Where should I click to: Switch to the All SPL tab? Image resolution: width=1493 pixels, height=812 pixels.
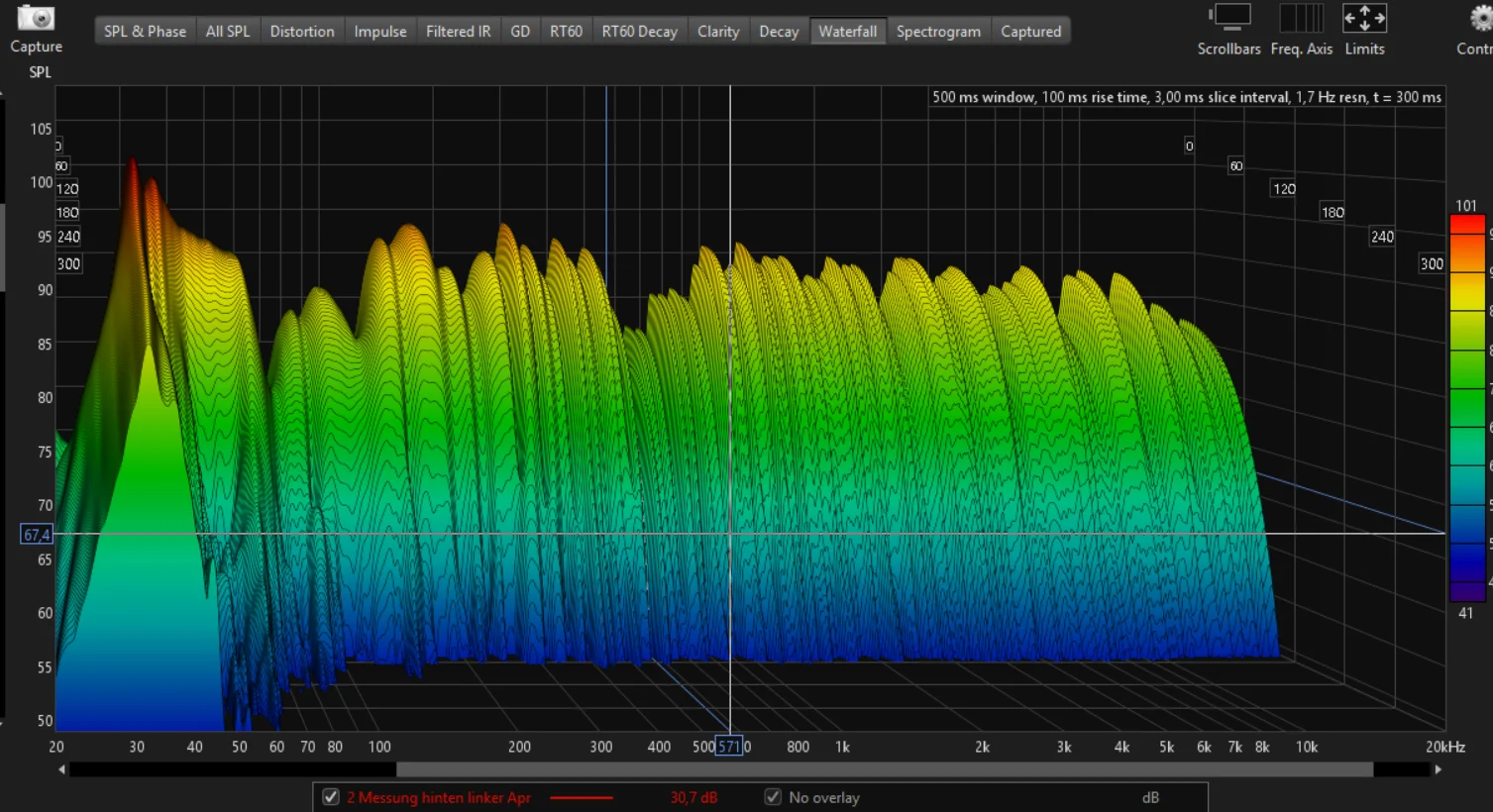pyautogui.click(x=228, y=32)
